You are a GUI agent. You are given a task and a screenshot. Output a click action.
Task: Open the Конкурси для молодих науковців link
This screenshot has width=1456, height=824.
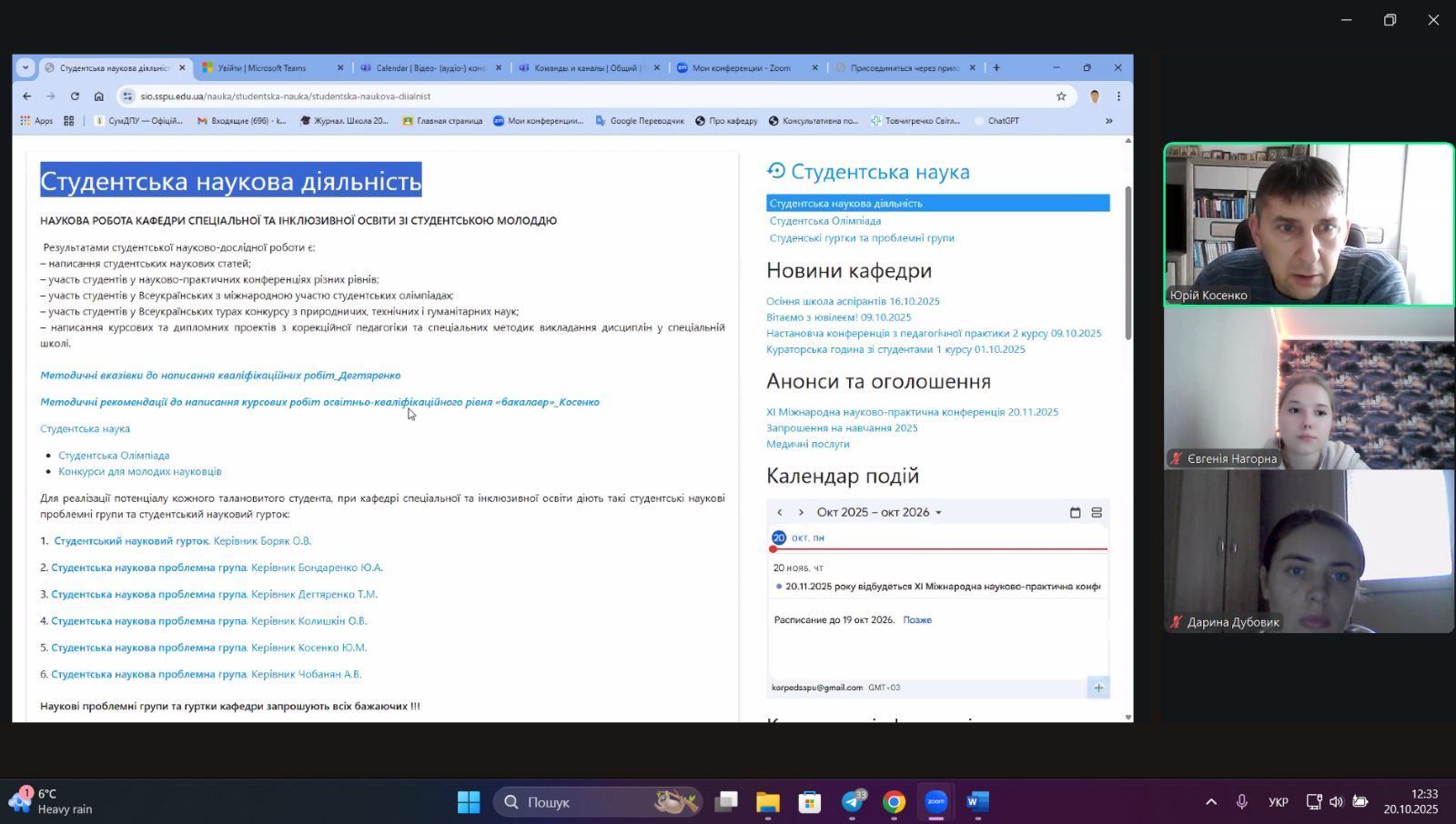(x=139, y=472)
